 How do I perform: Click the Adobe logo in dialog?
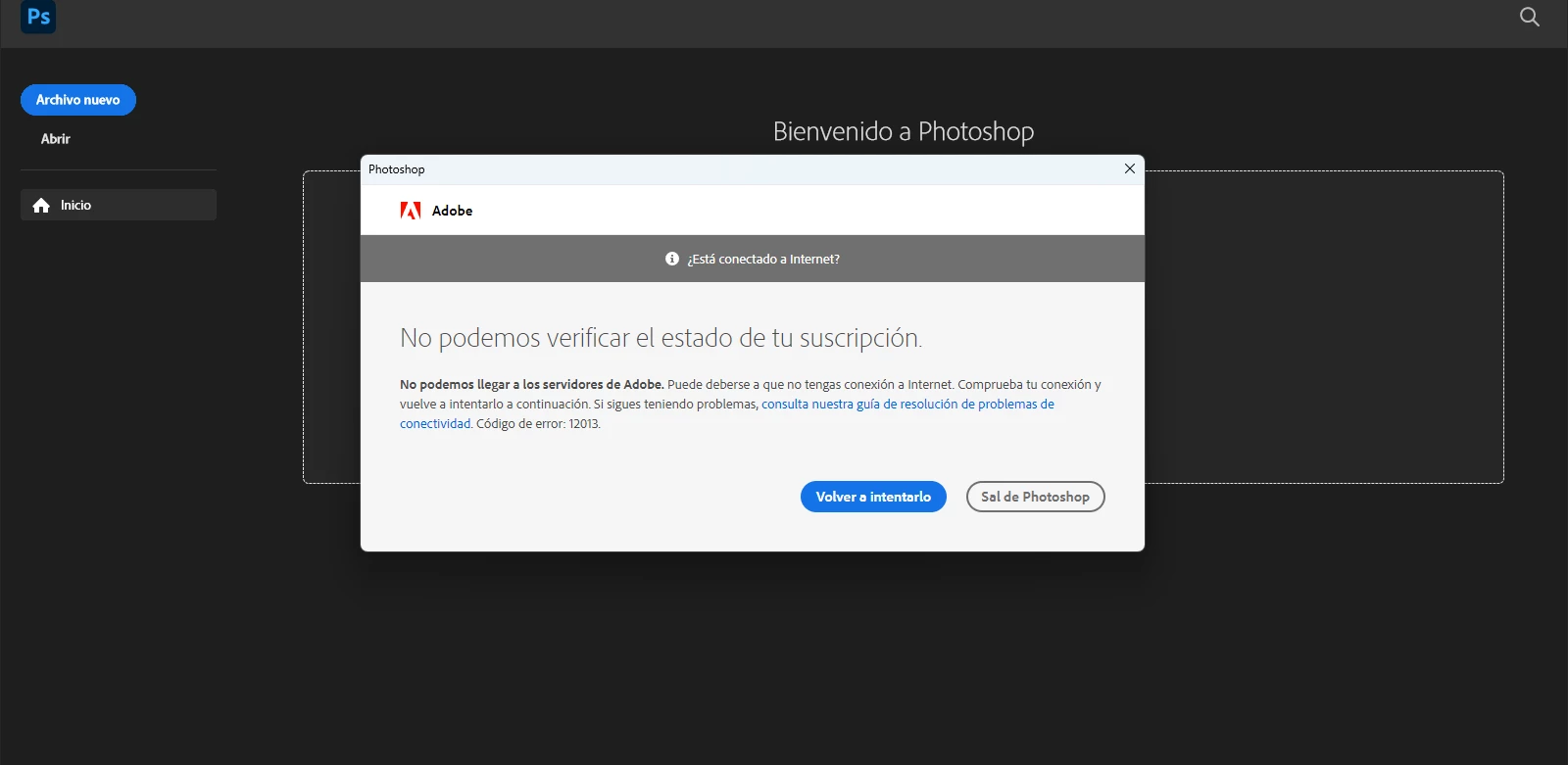tap(411, 211)
